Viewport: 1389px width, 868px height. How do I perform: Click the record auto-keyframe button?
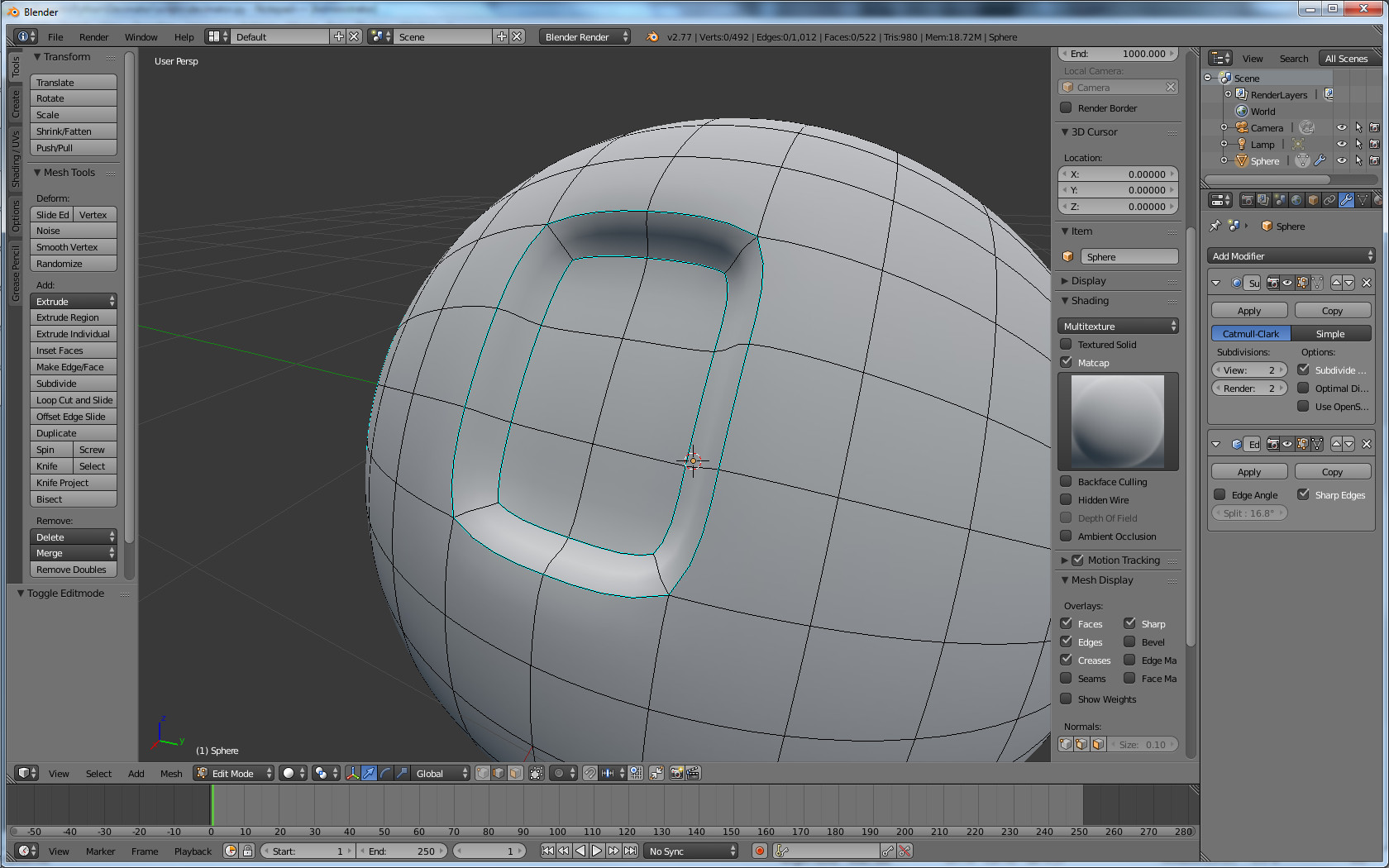(x=760, y=851)
